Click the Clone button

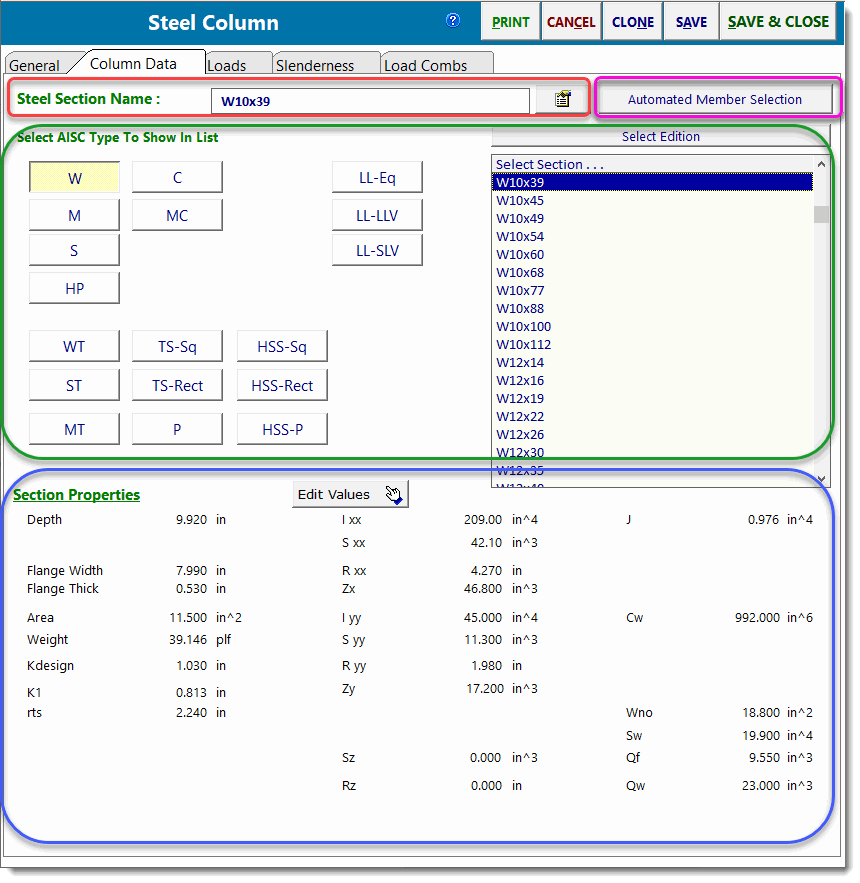633,22
